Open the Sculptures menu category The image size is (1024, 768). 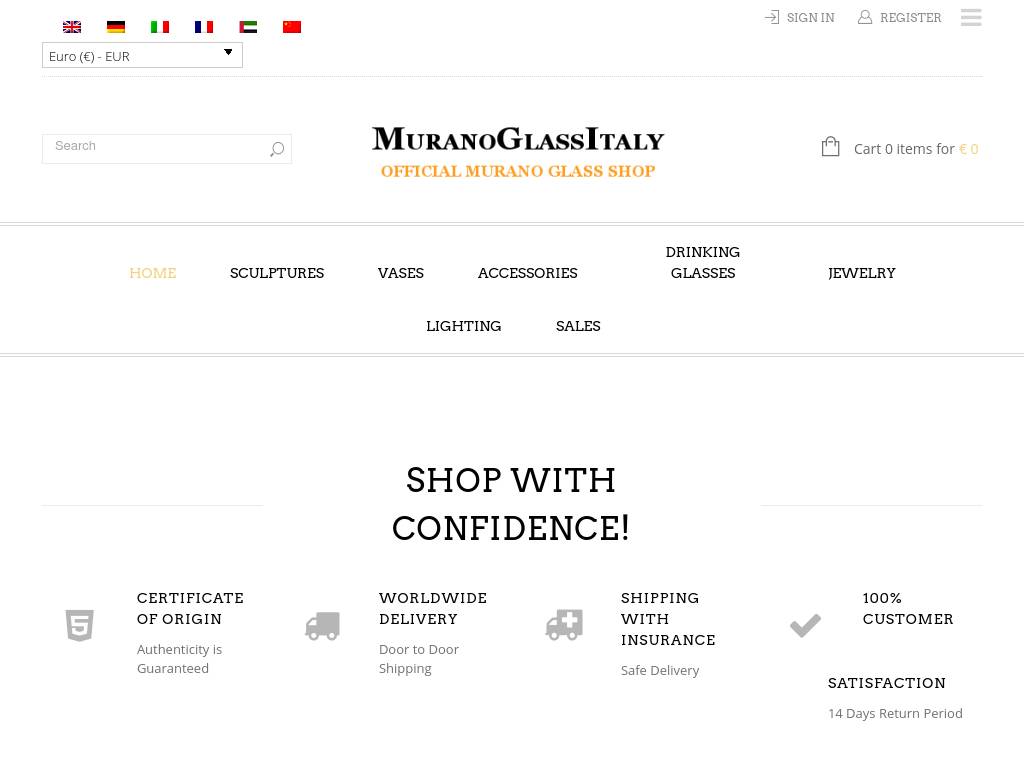(277, 273)
